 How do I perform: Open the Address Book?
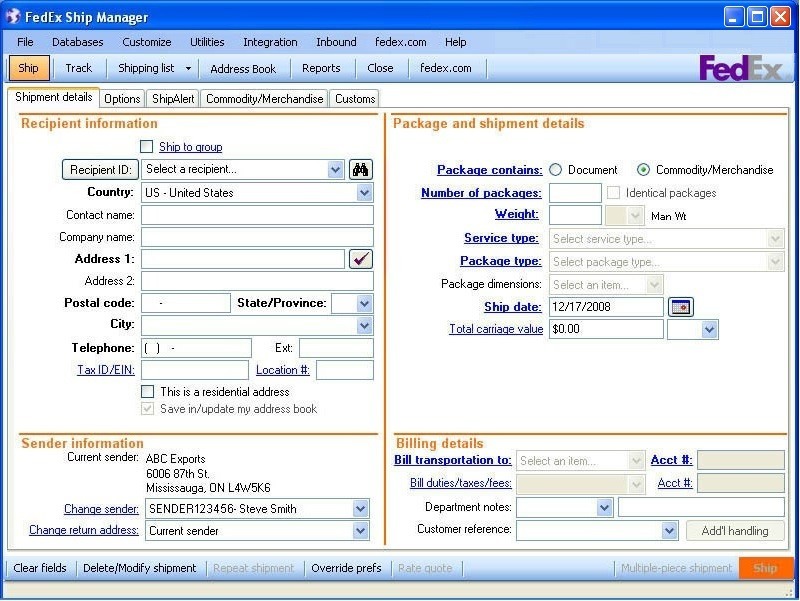click(x=243, y=68)
